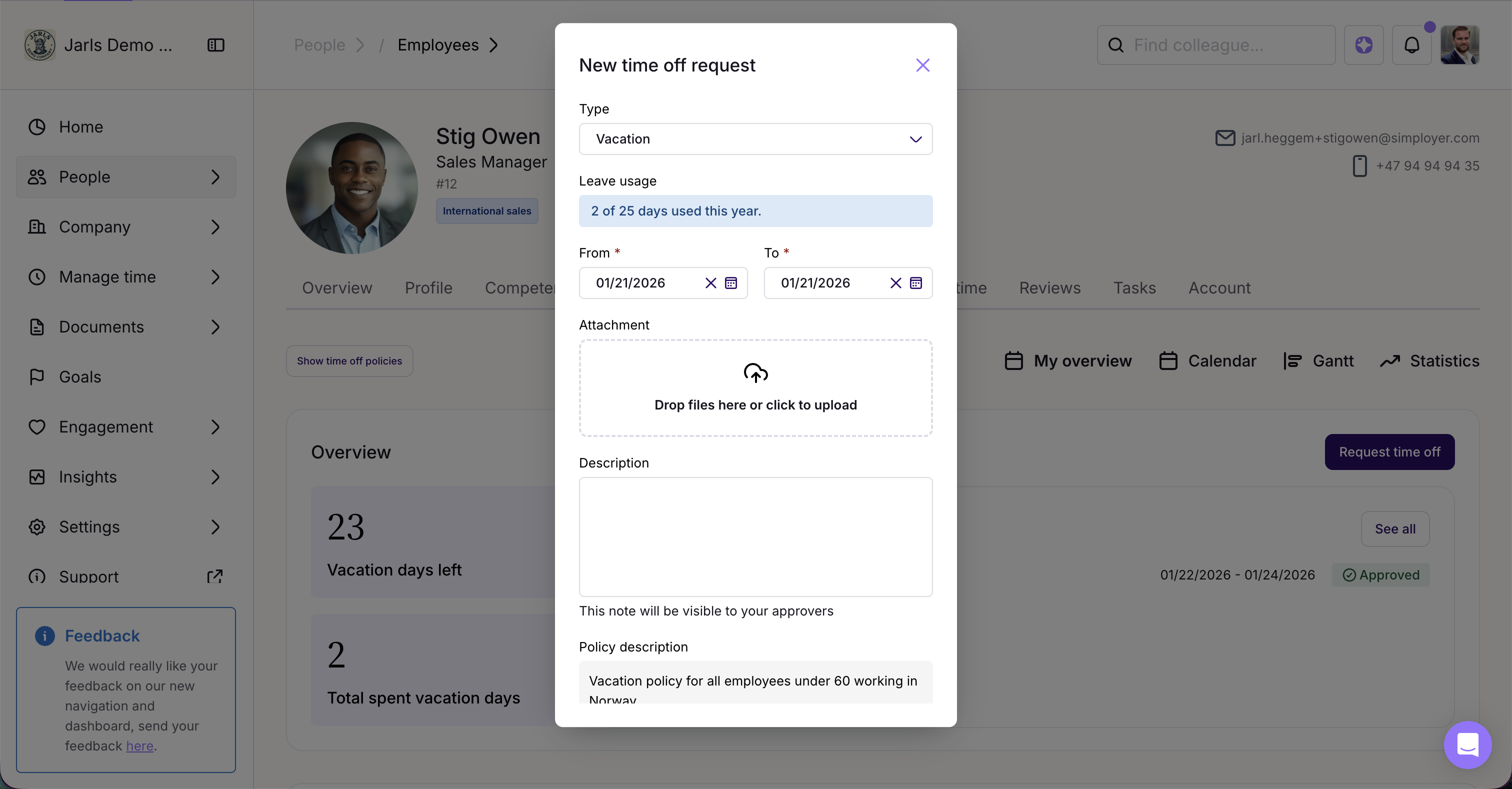Click Show time off policies button
The image size is (1512, 789).
click(349, 361)
